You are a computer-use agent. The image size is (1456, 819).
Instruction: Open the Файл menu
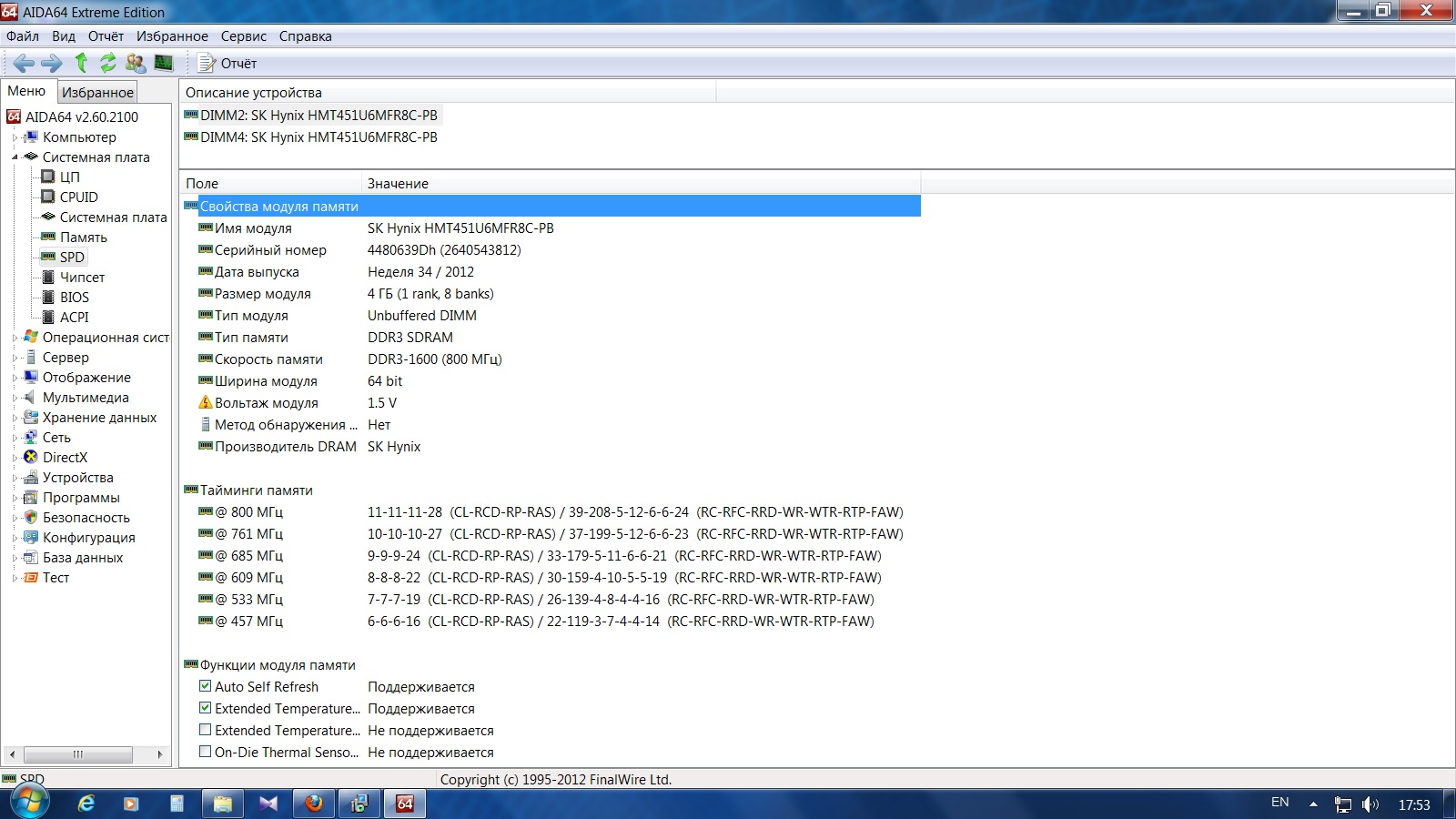(x=23, y=36)
